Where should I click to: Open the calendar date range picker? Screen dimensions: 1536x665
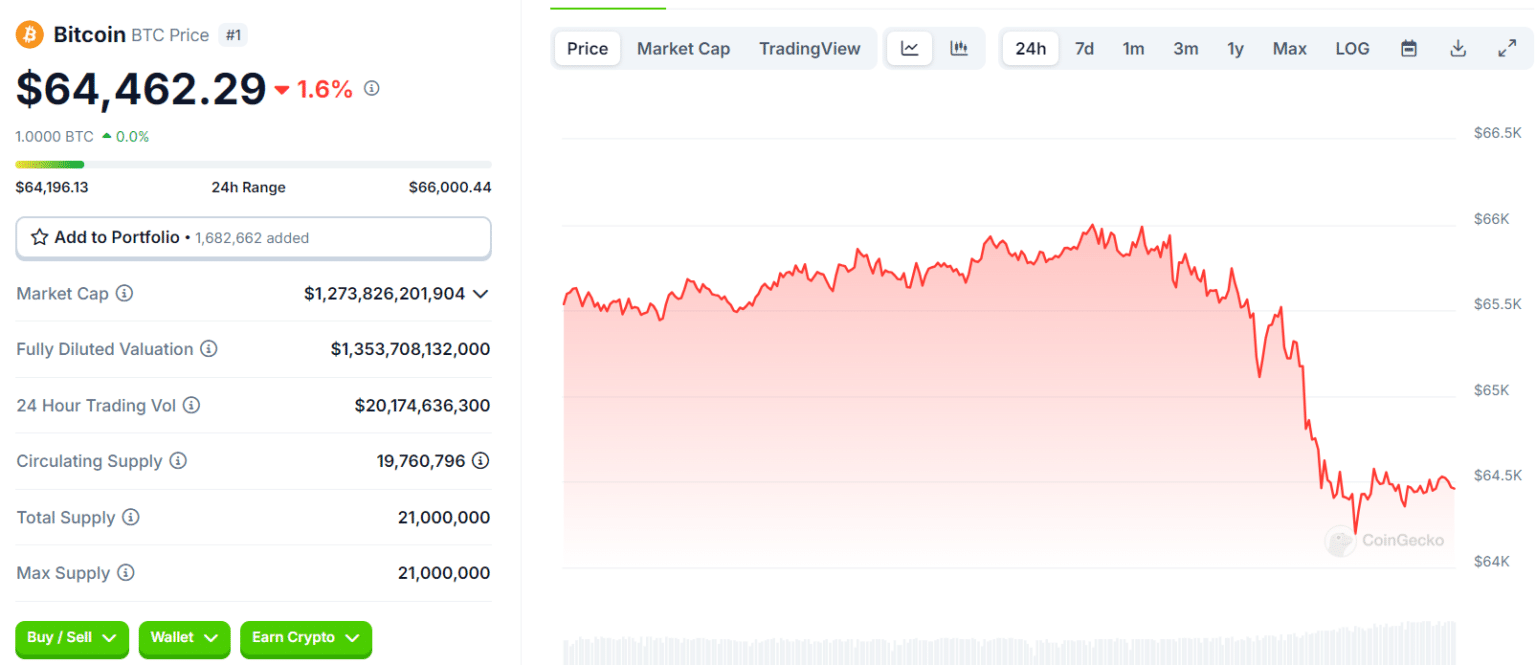[x=1409, y=48]
